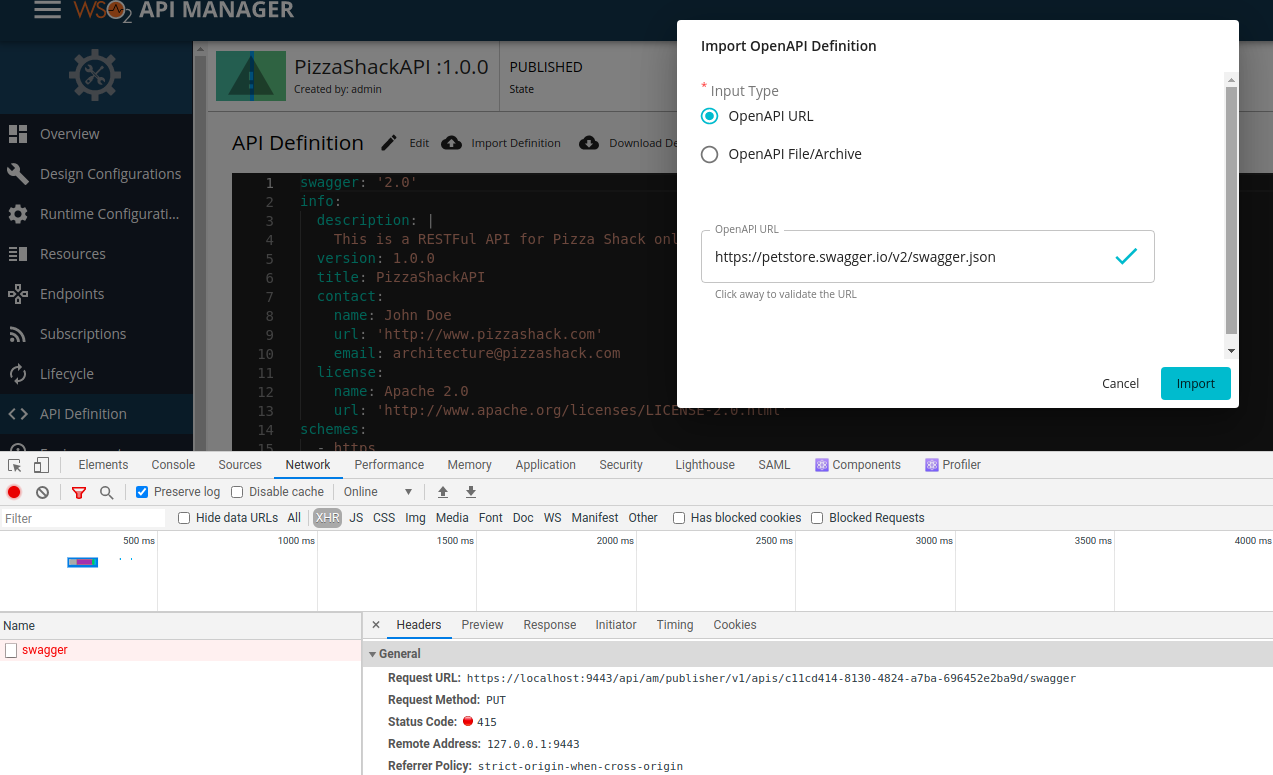Screen dimensions: 1273x775
Task: Click dialog scrollbar up arrow
Action: [1232, 79]
